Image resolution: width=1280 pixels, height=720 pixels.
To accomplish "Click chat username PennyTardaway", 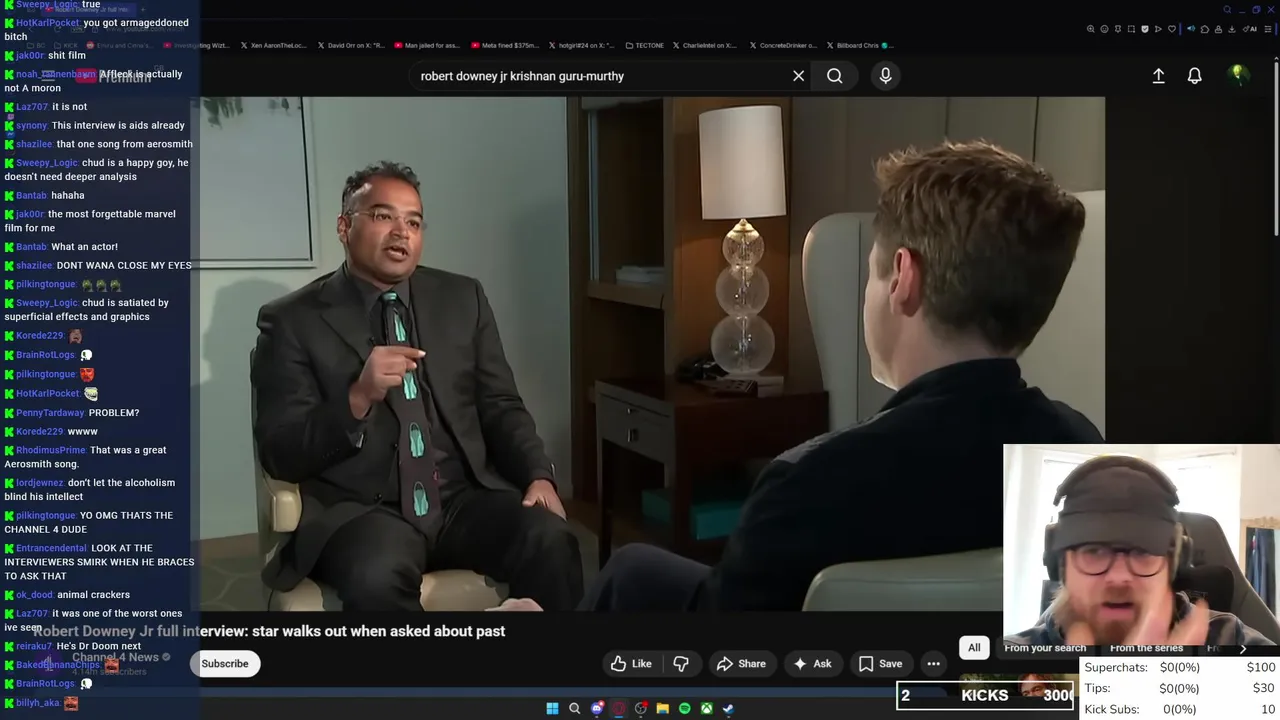I will [50, 413].
